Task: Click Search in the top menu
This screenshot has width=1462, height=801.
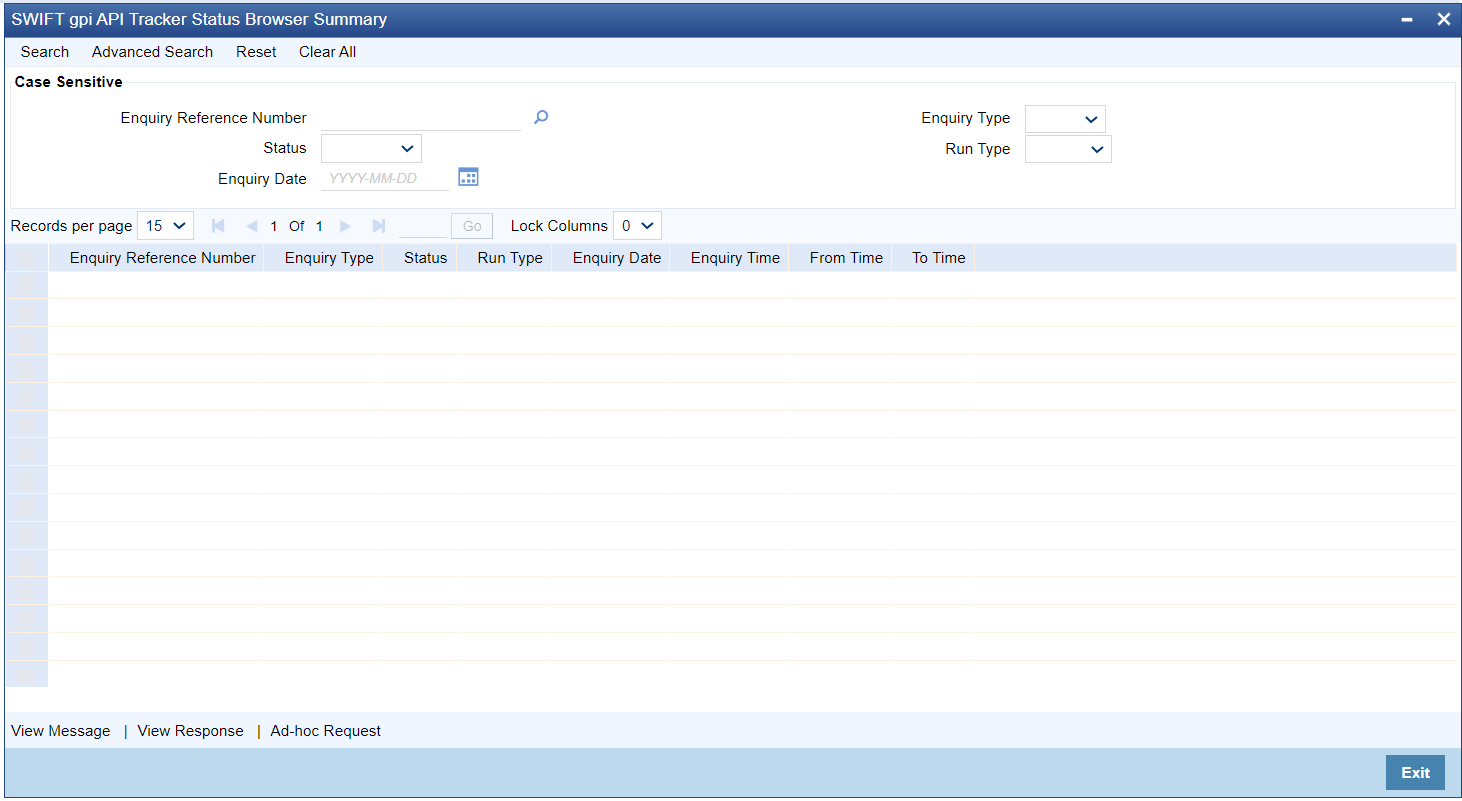Action: point(45,52)
